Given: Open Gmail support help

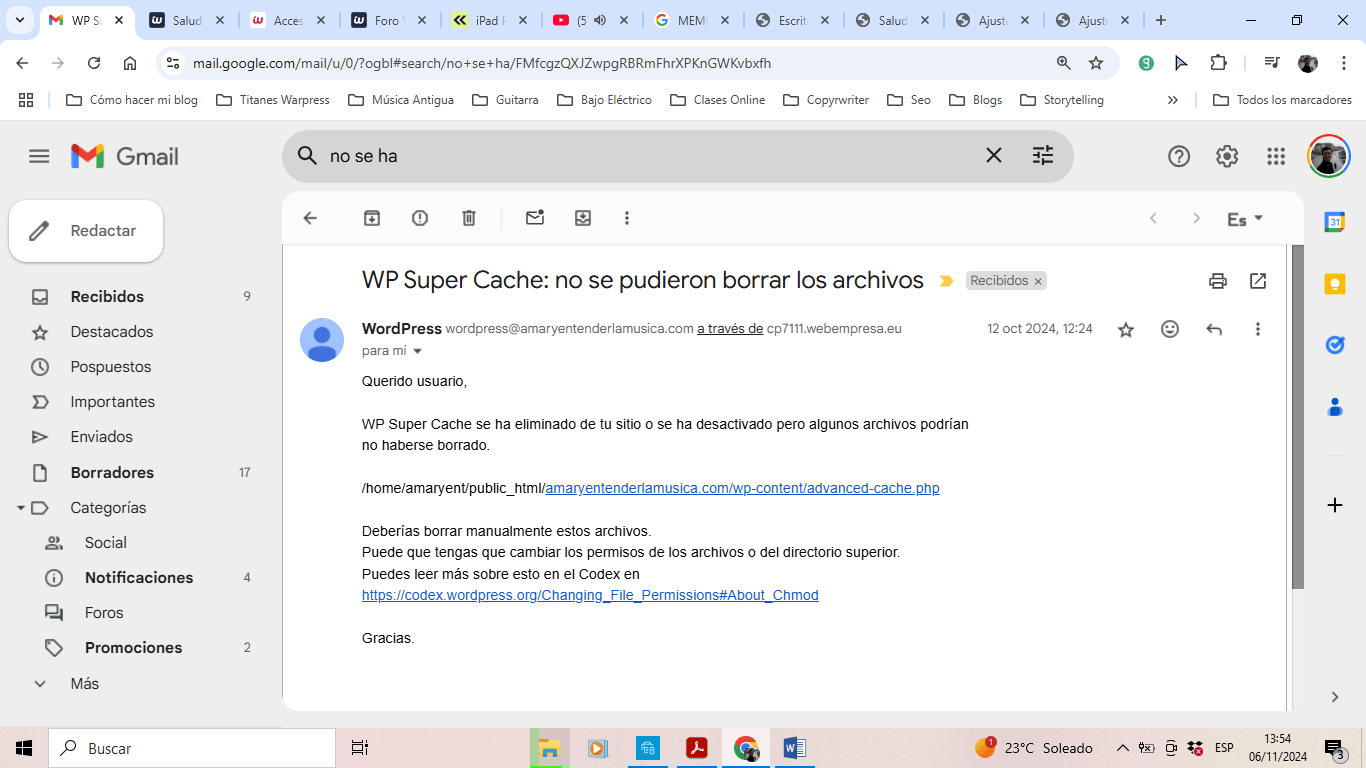Looking at the screenshot, I should point(1179,156).
